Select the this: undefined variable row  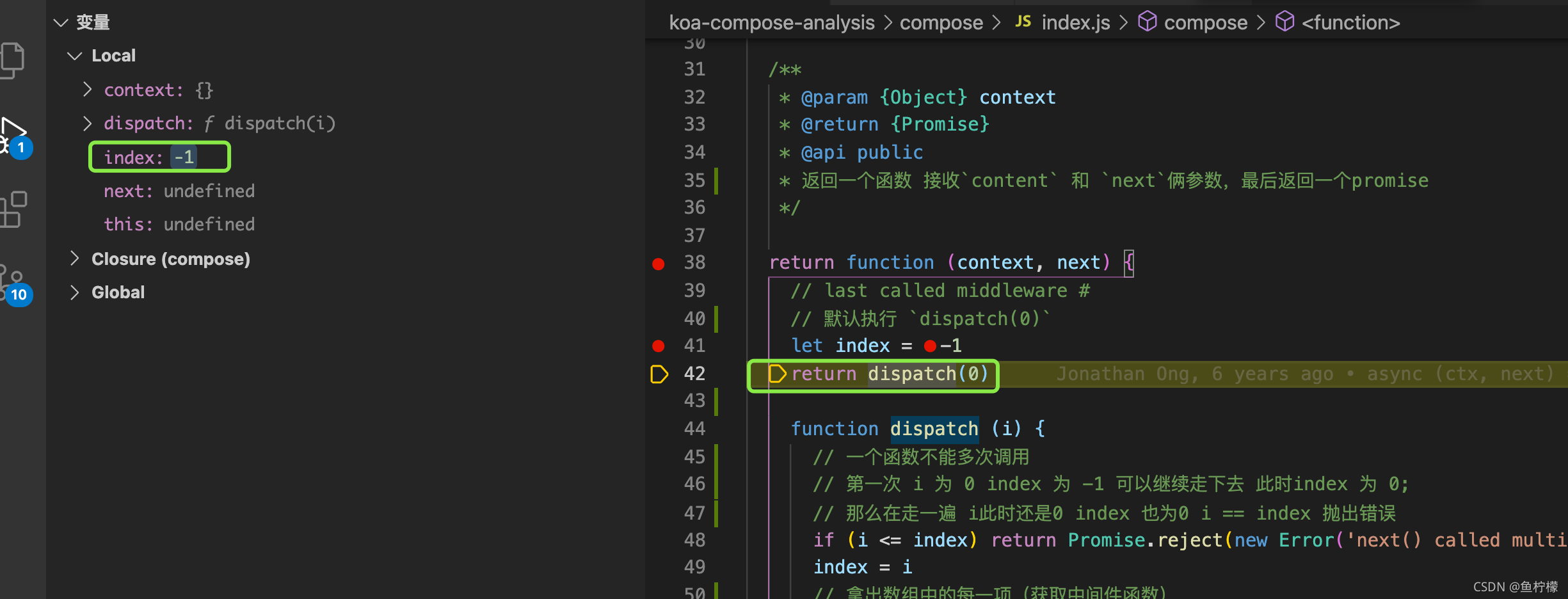coord(179,224)
